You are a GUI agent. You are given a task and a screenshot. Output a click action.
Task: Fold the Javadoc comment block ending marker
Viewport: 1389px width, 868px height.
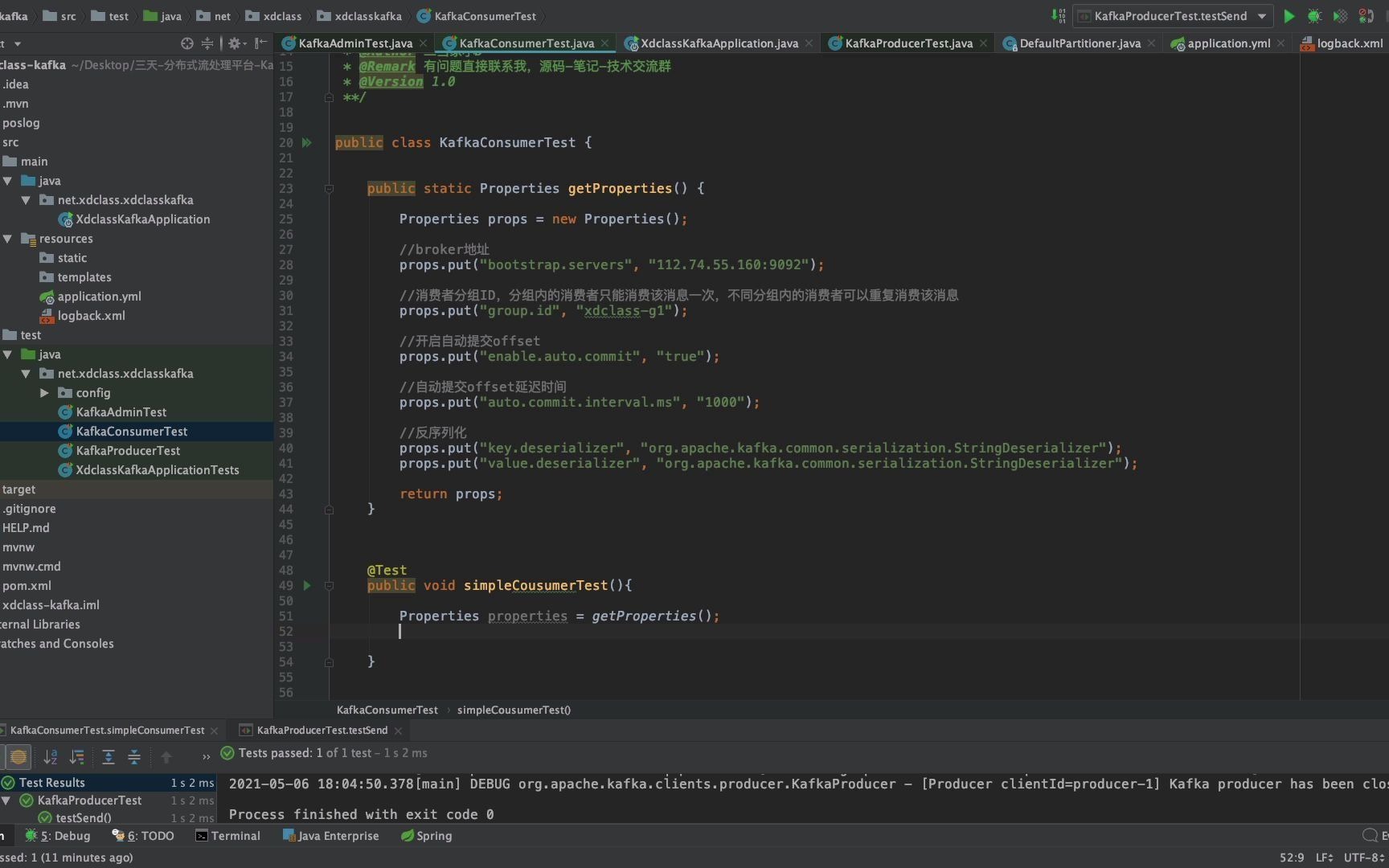[x=329, y=97]
